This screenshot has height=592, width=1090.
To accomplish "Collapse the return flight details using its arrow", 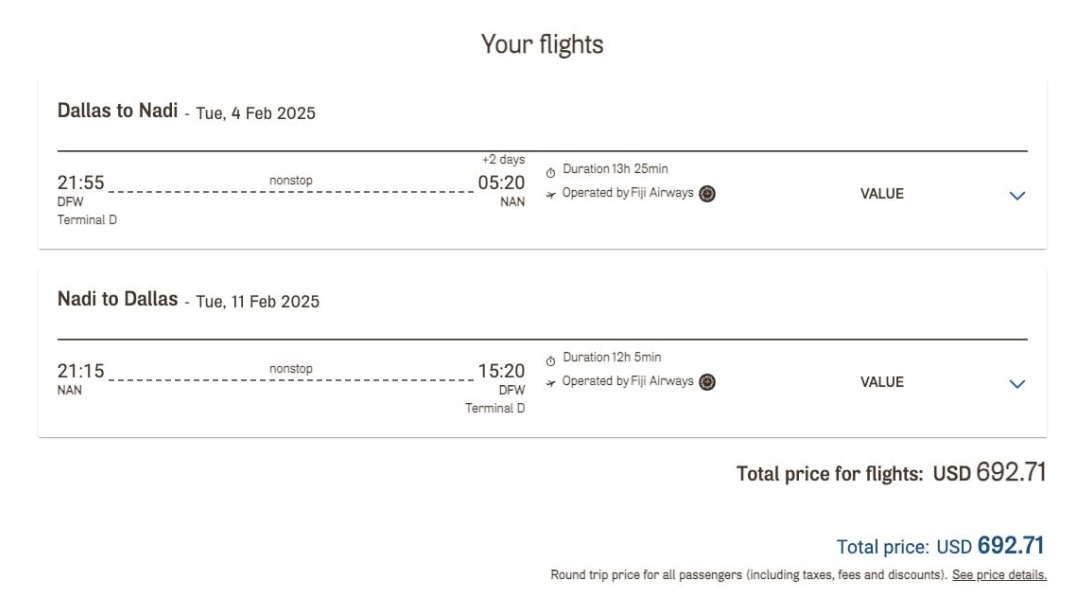I will [x=1017, y=382].
